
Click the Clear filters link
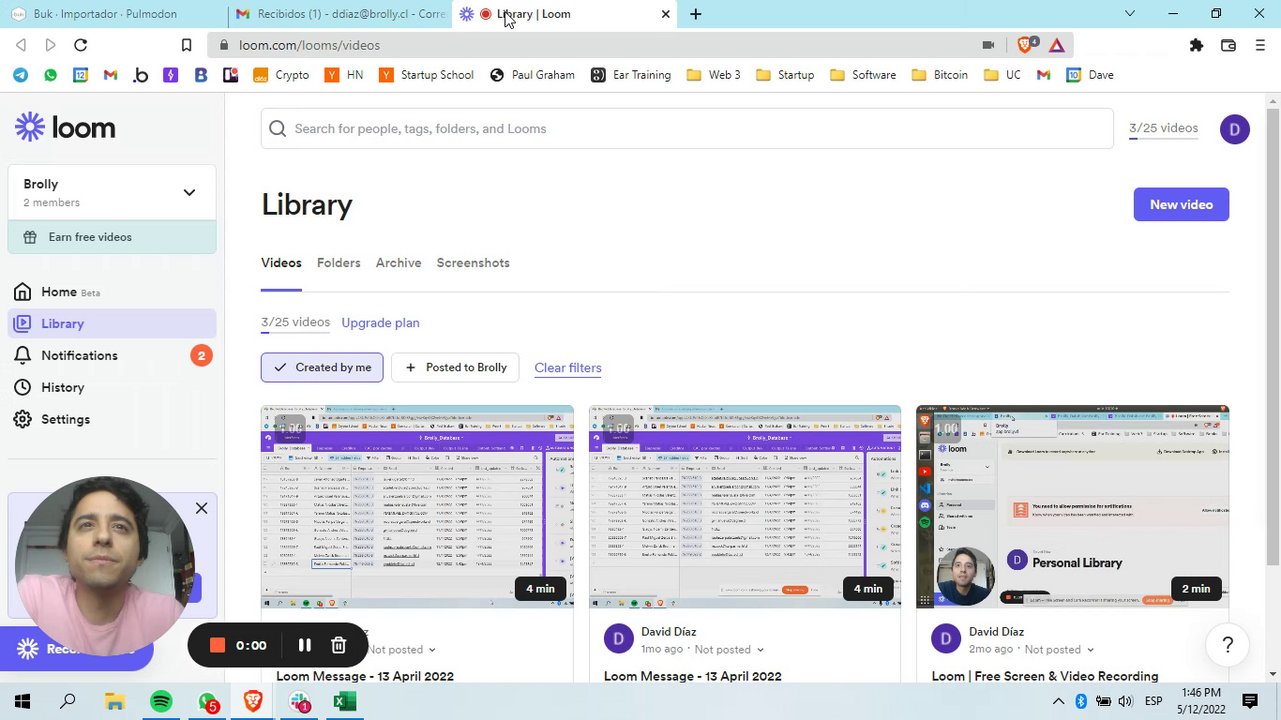(x=568, y=368)
